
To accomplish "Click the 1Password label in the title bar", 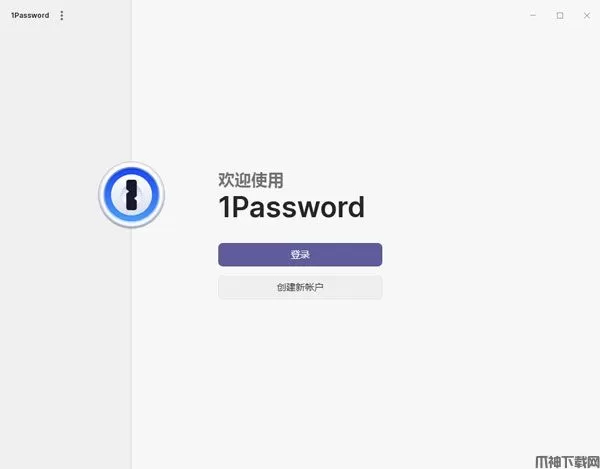I will [x=30, y=16].
